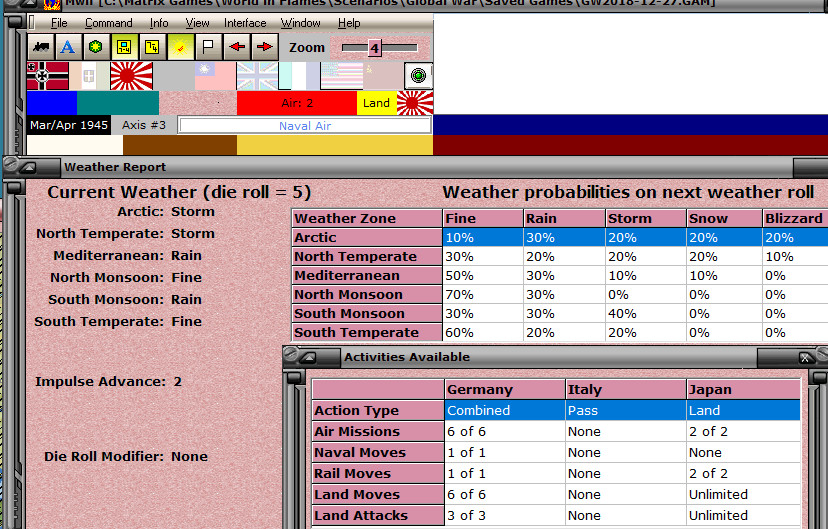Select the faded French tricolor flag
This screenshot has width=828, height=529.
[299, 75]
